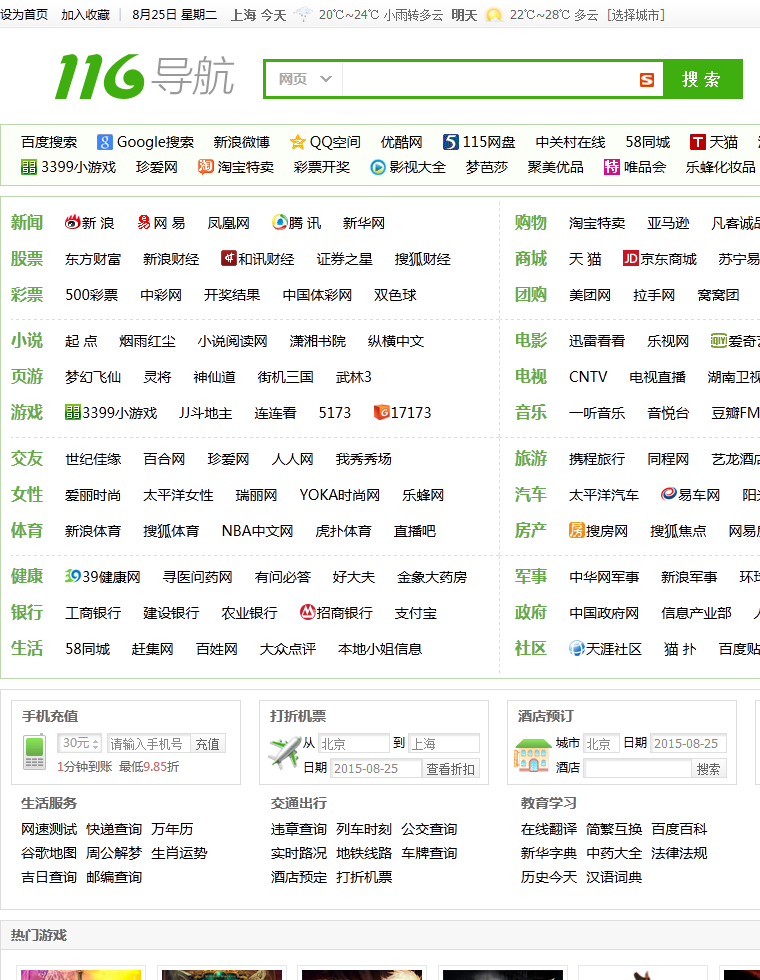
Task: Click the JD 京东商城 icon
Action: pyautogui.click(x=631, y=258)
